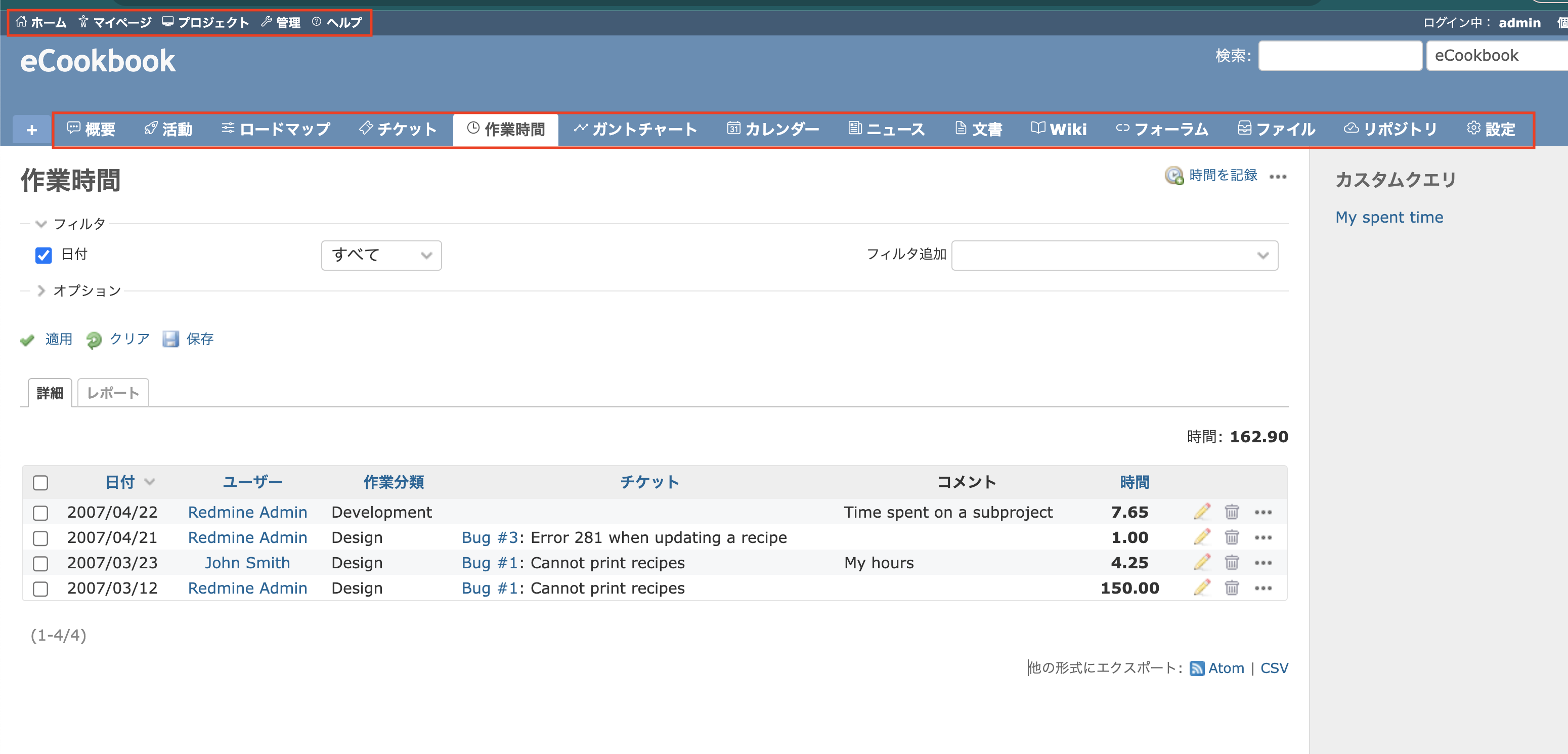The image size is (1568, 754).
Task: Click the 保存 disk icon
Action: click(x=171, y=339)
